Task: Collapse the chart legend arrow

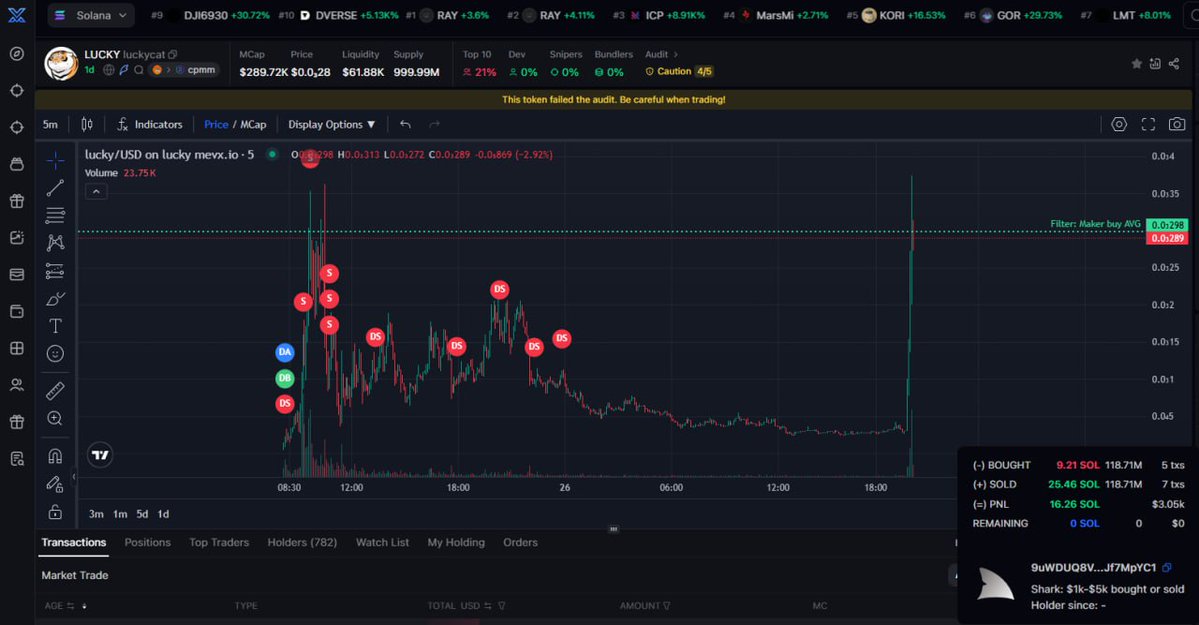Action: (96, 192)
